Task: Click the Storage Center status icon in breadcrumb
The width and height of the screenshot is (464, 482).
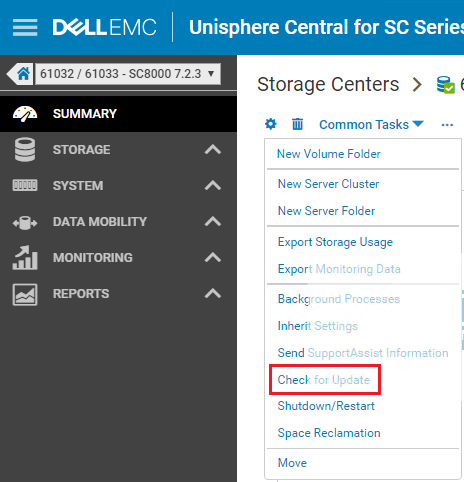Action: point(446,85)
